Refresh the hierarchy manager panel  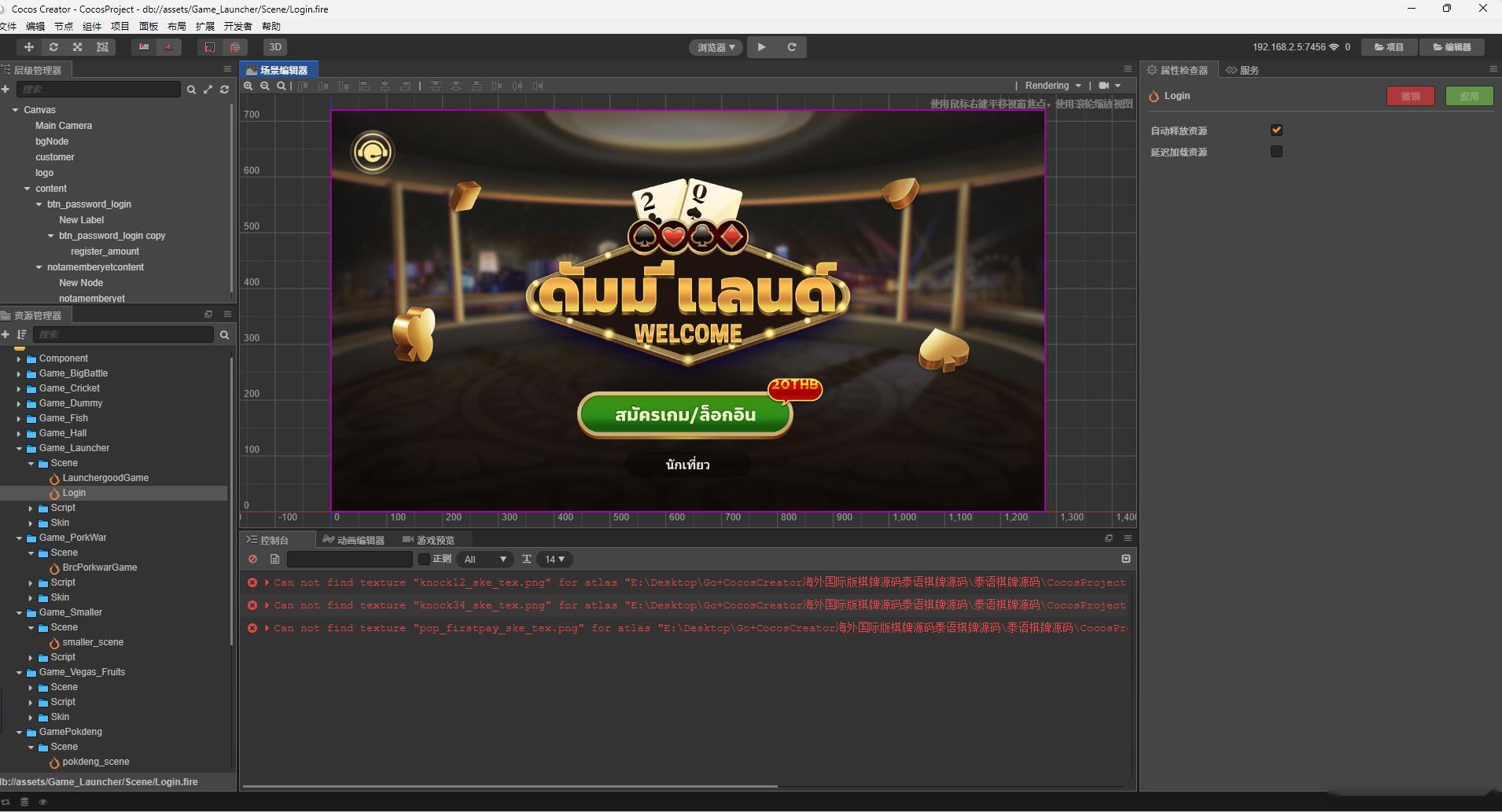(x=224, y=90)
